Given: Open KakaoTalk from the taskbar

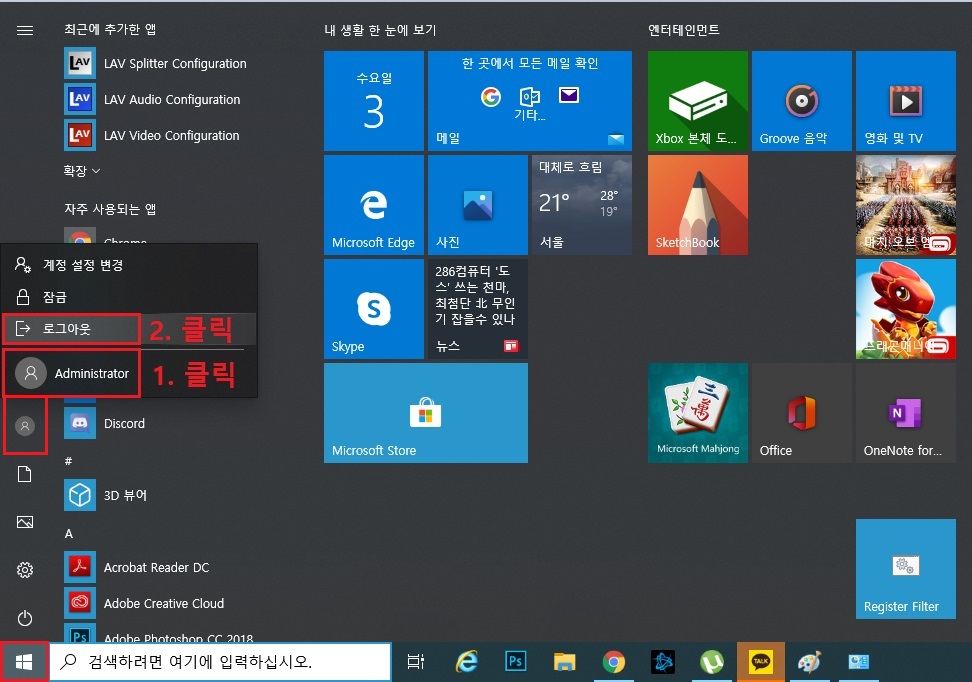Looking at the screenshot, I should 761,662.
